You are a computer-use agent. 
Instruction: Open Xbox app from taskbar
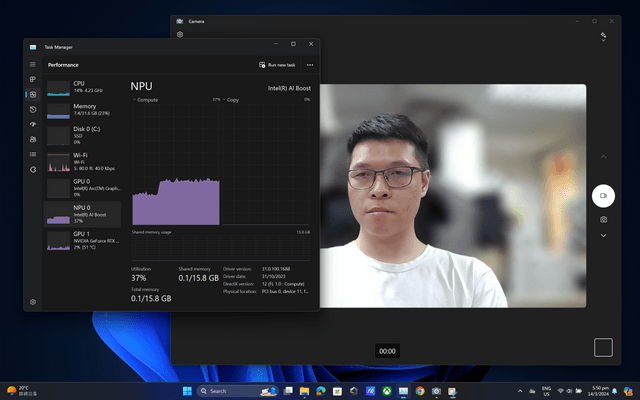pyautogui.click(x=387, y=391)
